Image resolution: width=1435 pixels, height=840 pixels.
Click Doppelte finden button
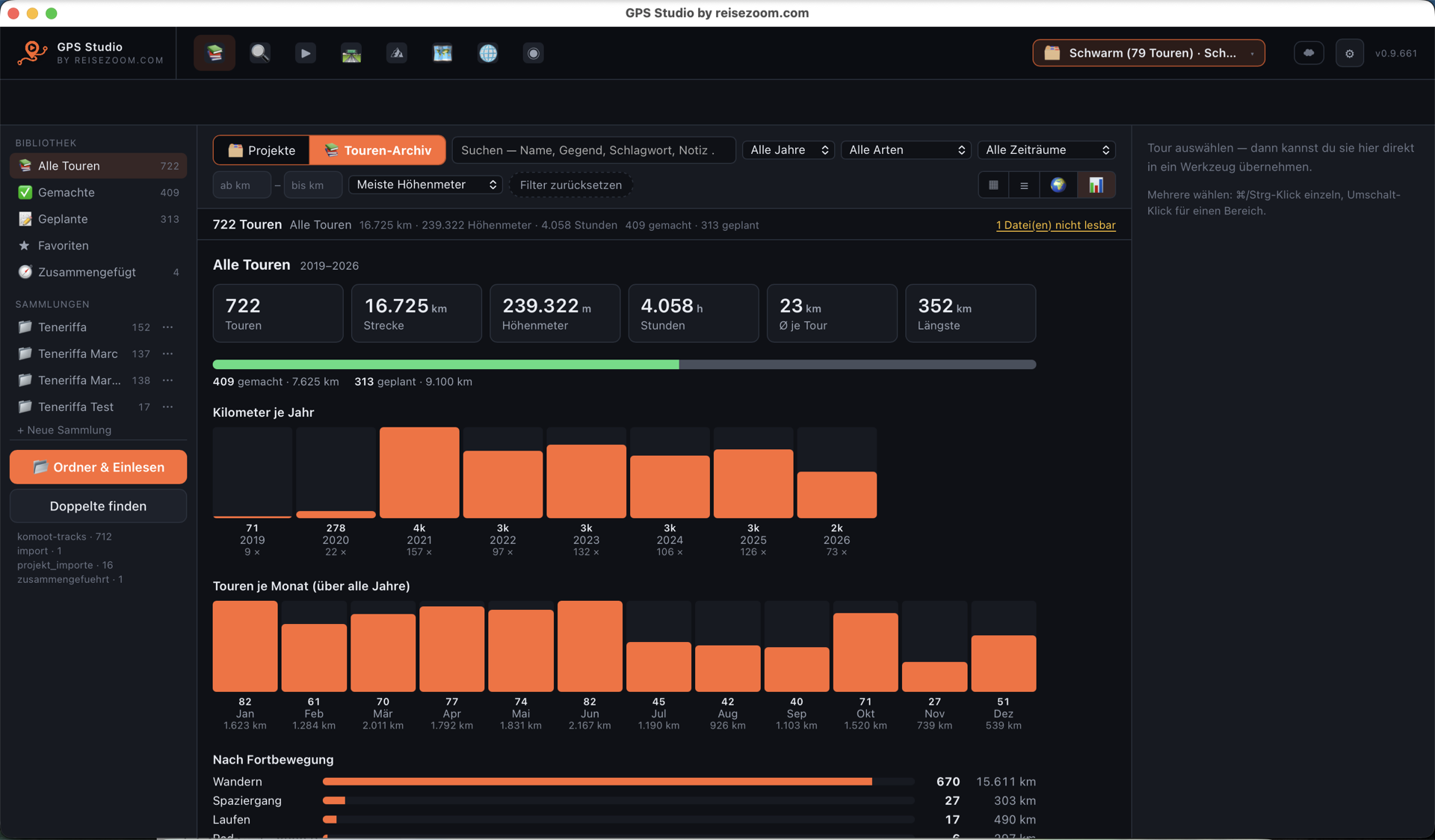click(x=98, y=506)
